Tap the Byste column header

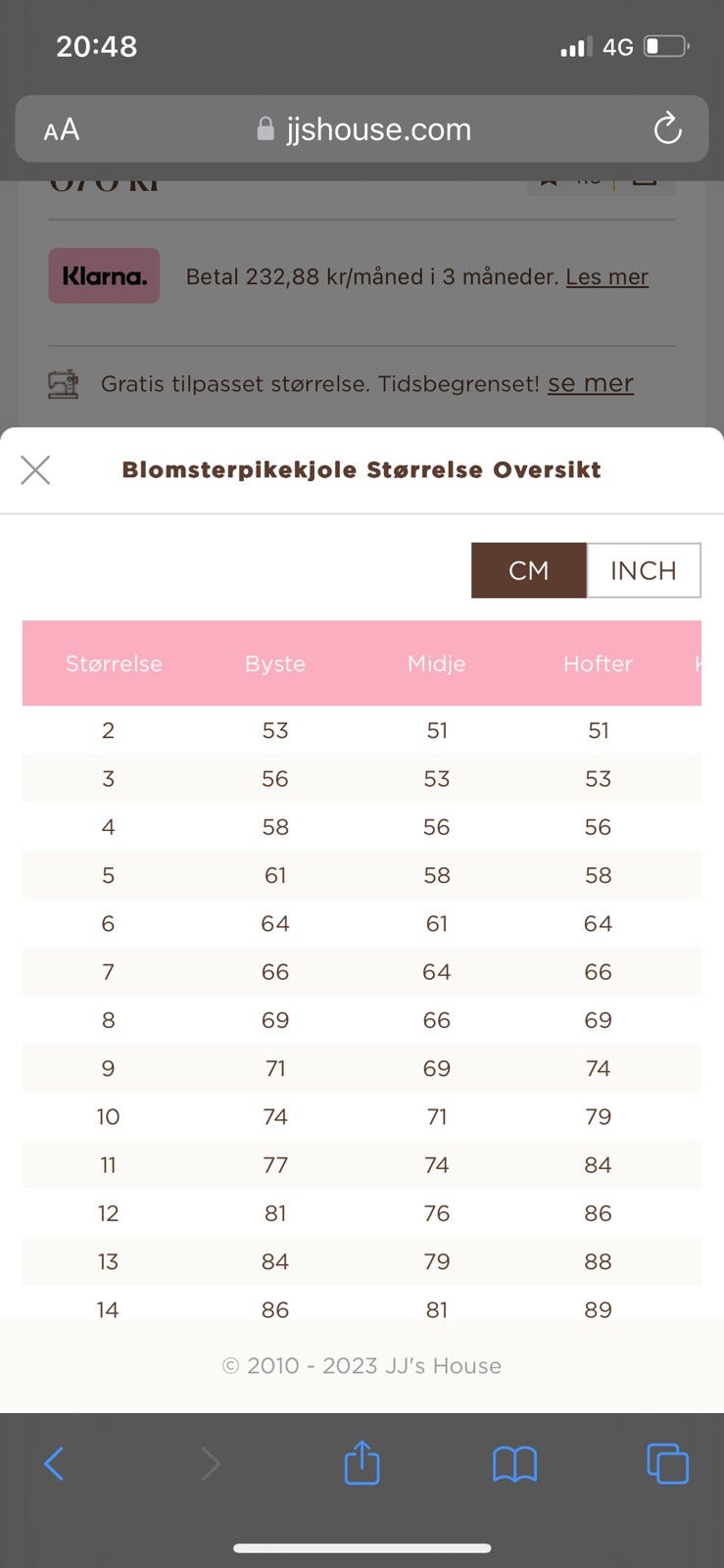(275, 663)
